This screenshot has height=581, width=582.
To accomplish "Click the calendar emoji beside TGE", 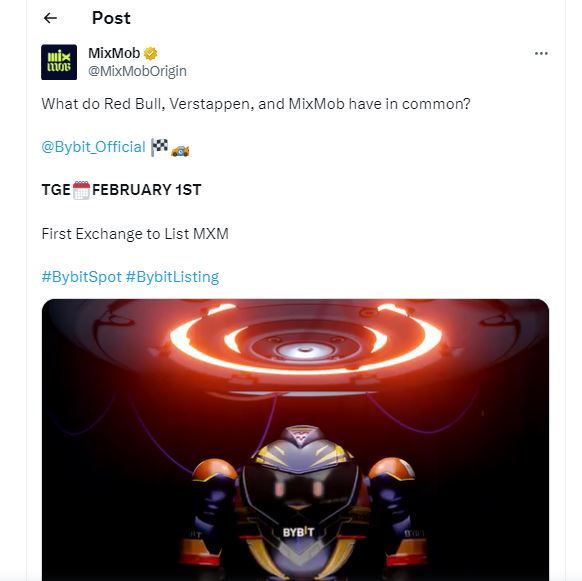I will (x=81, y=190).
